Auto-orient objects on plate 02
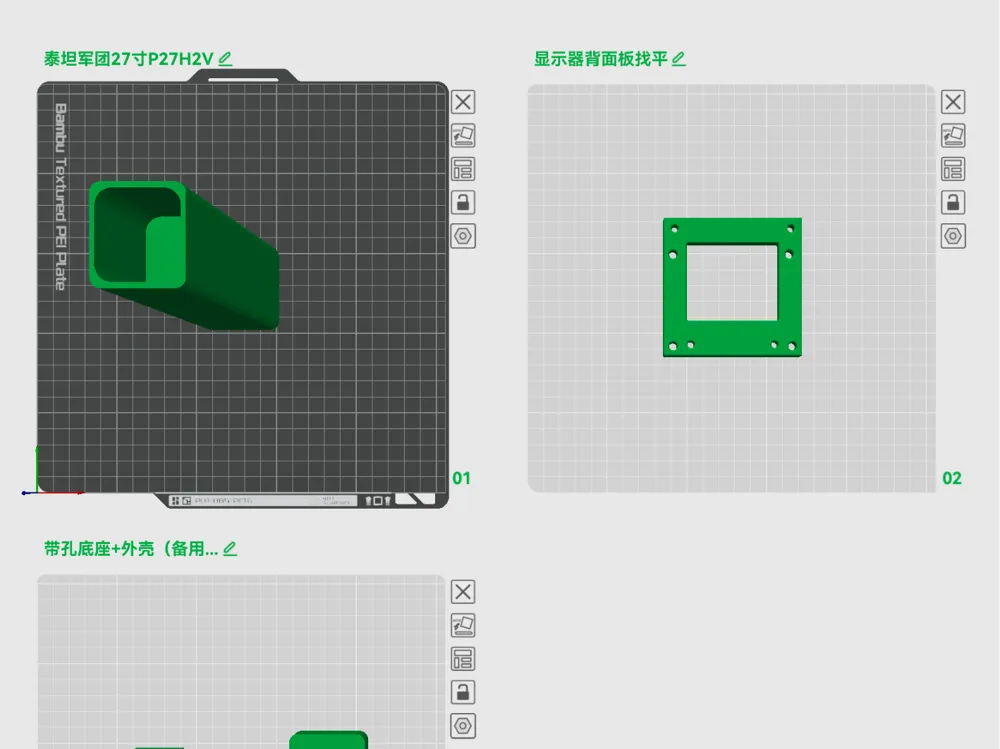1000x749 pixels. click(x=953, y=136)
